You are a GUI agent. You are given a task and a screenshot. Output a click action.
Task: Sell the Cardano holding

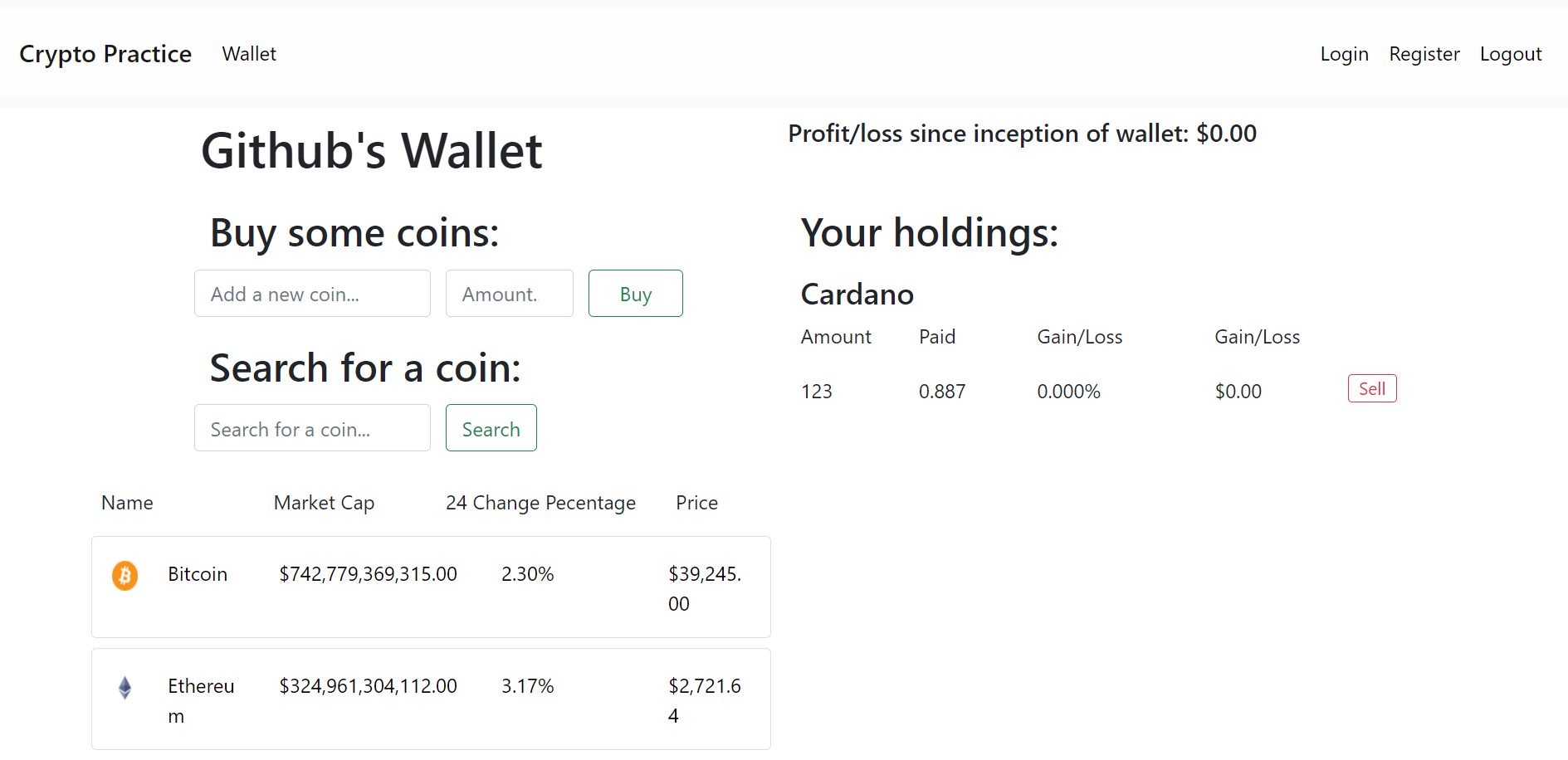click(1371, 388)
